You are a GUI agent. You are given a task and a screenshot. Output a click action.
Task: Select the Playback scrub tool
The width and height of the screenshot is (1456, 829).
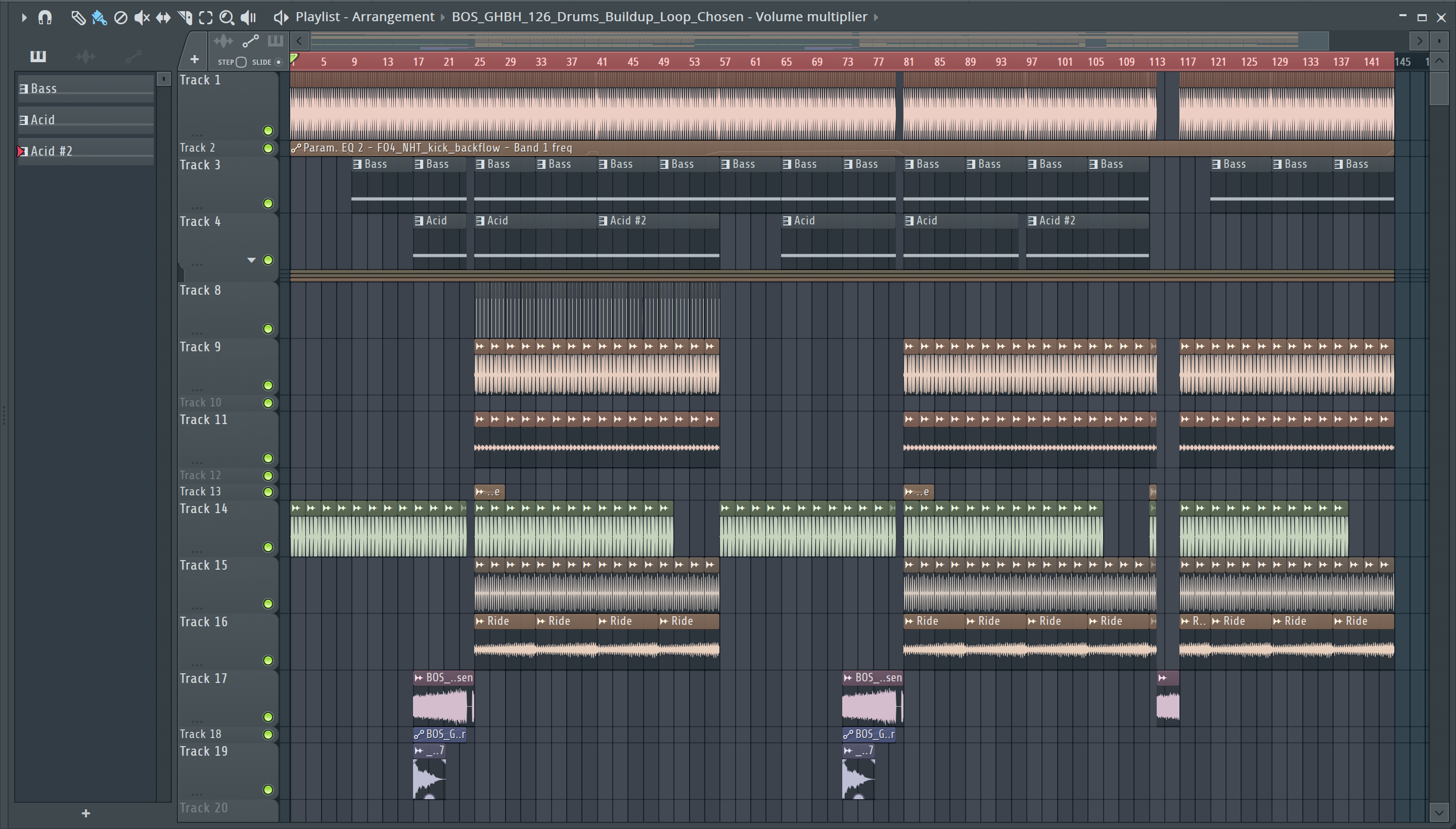(x=248, y=18)
